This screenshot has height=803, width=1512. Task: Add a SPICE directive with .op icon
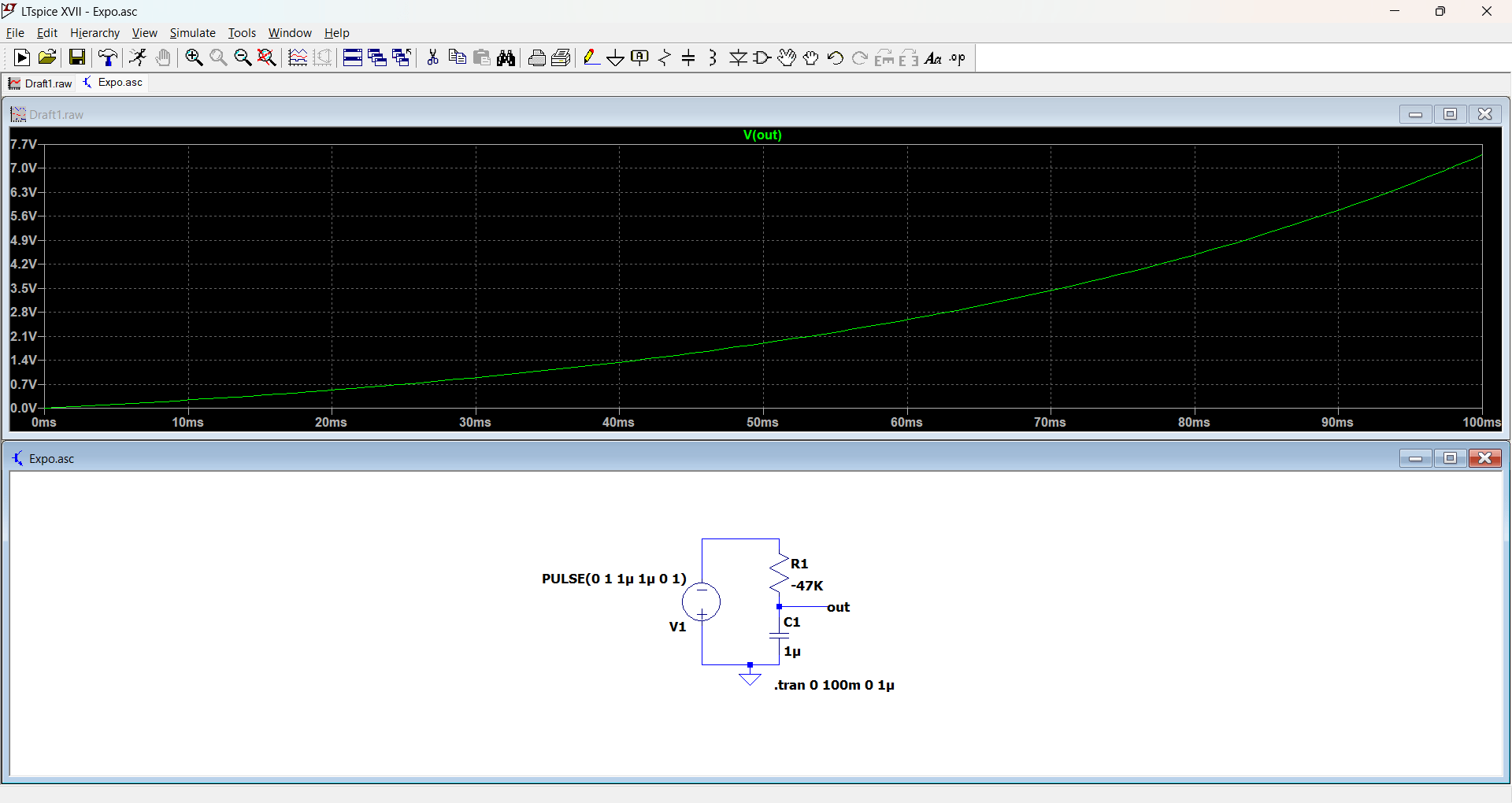(x=958, y=57)
